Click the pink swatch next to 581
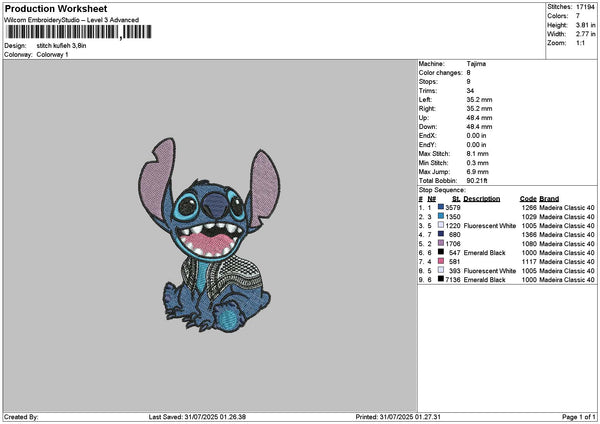The height and width of the screenshot is (424, 600). (x=441, y=261)
